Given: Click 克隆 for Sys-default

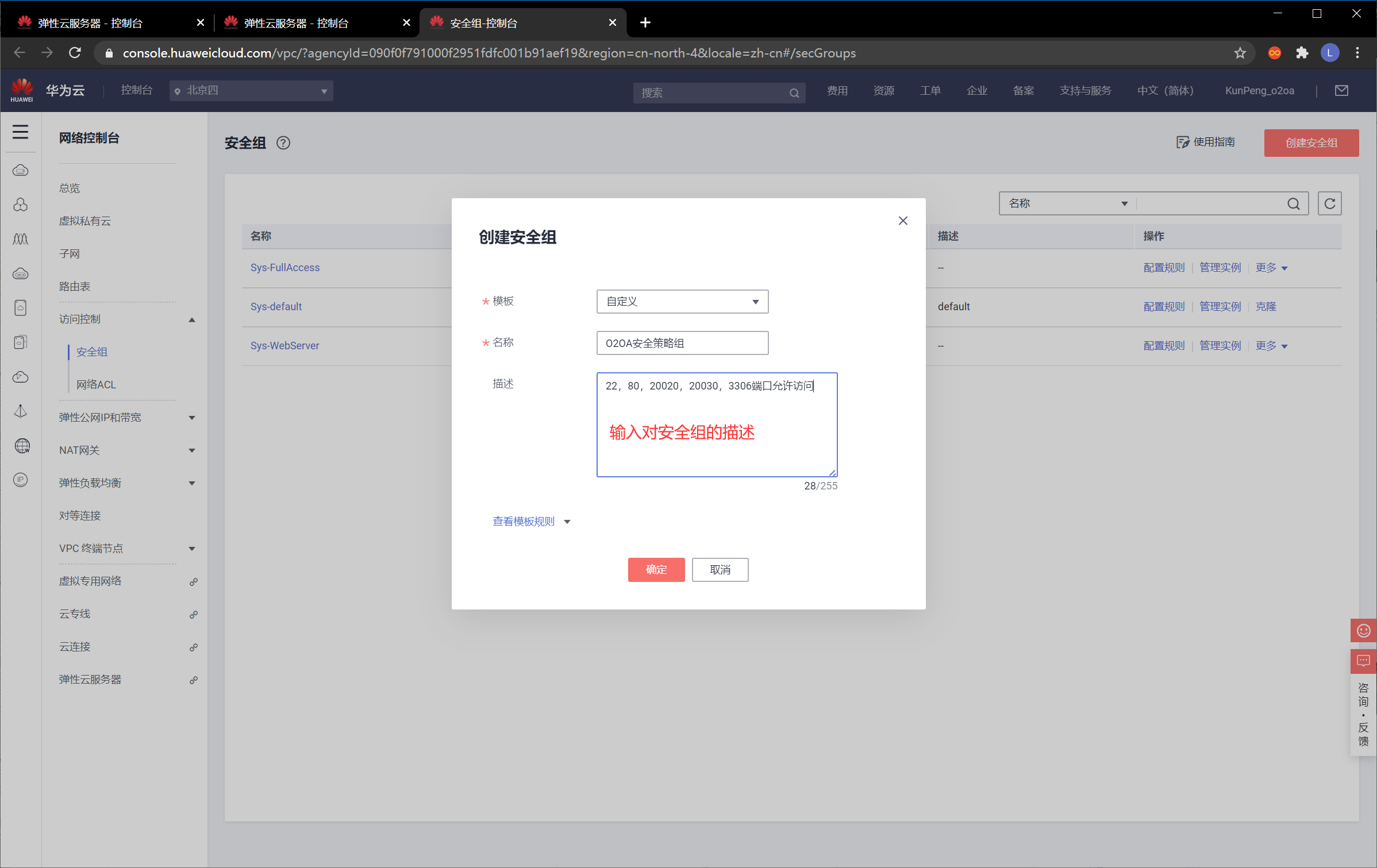Looking at the screenshot, I should pos(1266,307).
